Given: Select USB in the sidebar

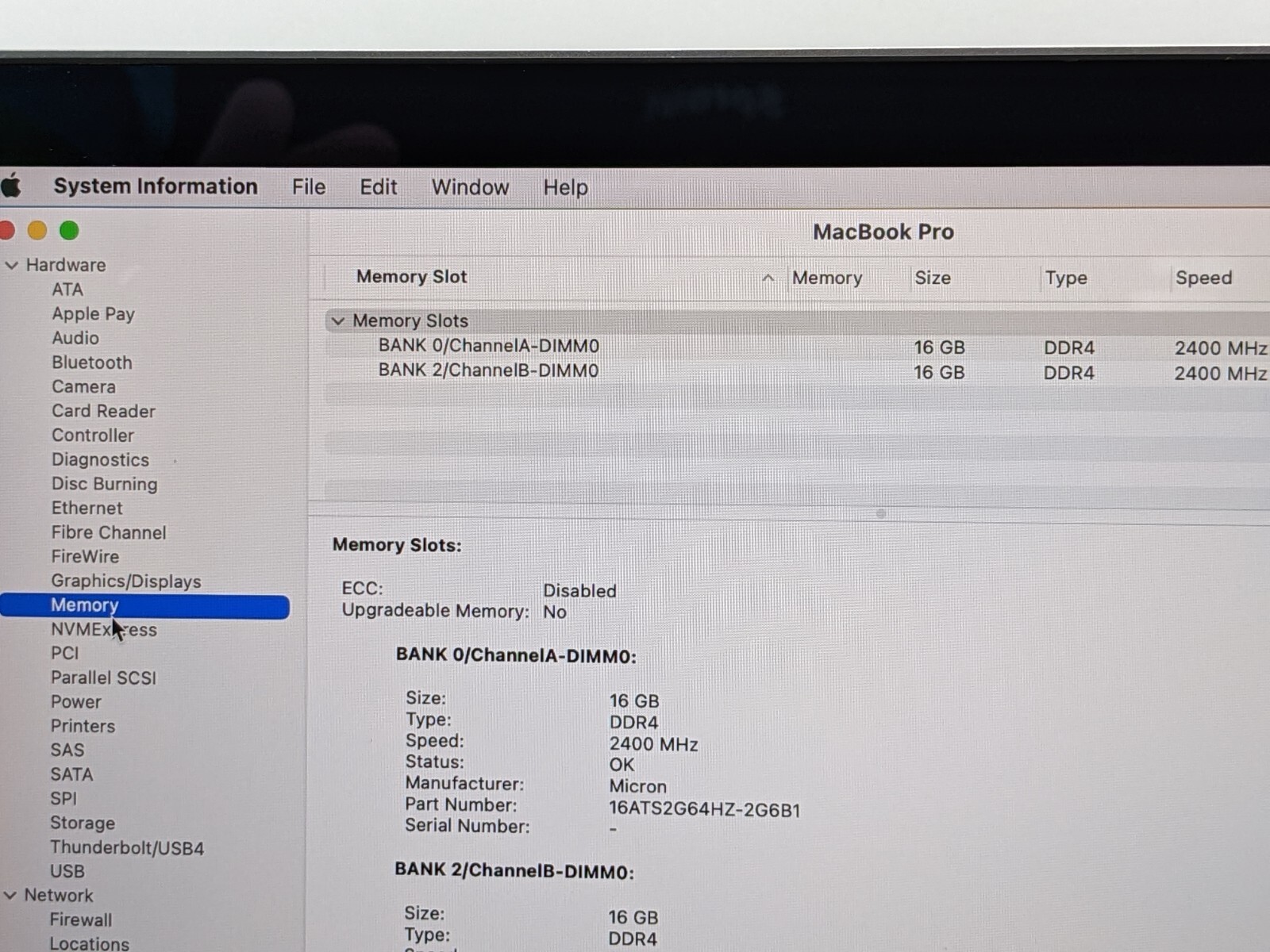Looking at the screenshot, I should [x=67, y=872].
